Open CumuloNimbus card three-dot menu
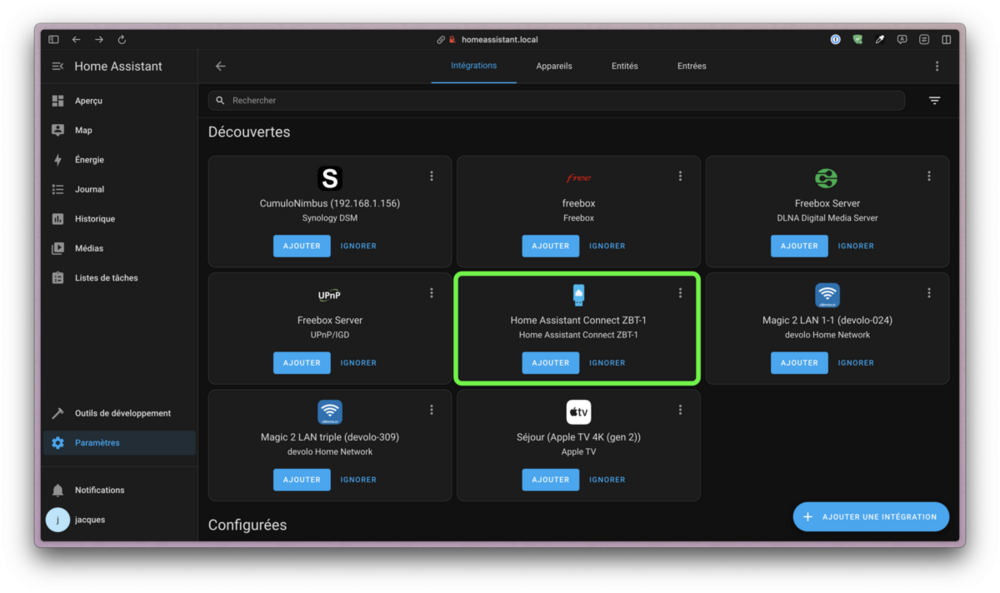Viewport: 1000px width, 593px height. pyautogui.click(x=432, y=176)
